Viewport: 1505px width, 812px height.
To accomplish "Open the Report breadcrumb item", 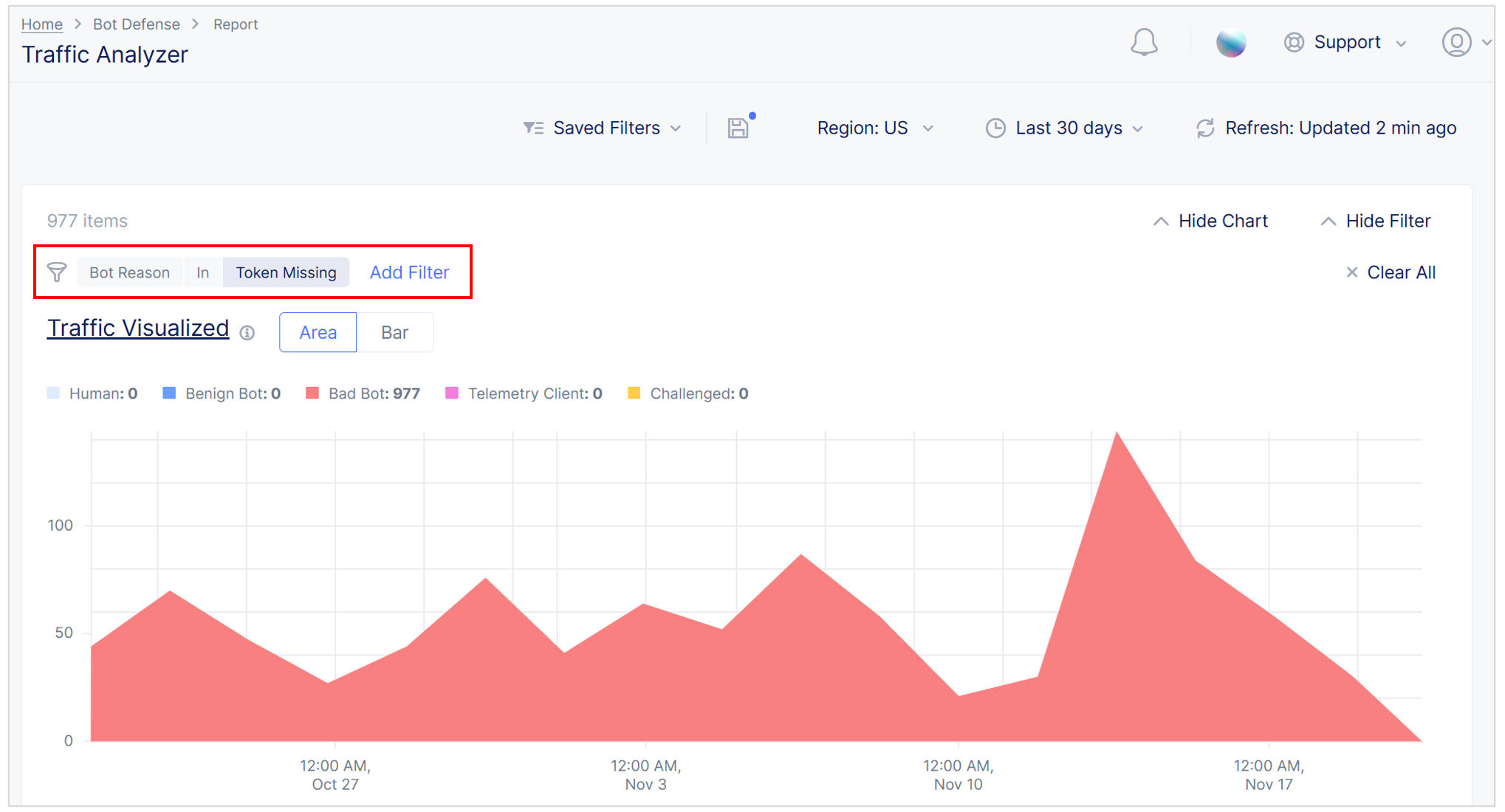I will pos(236,24).
